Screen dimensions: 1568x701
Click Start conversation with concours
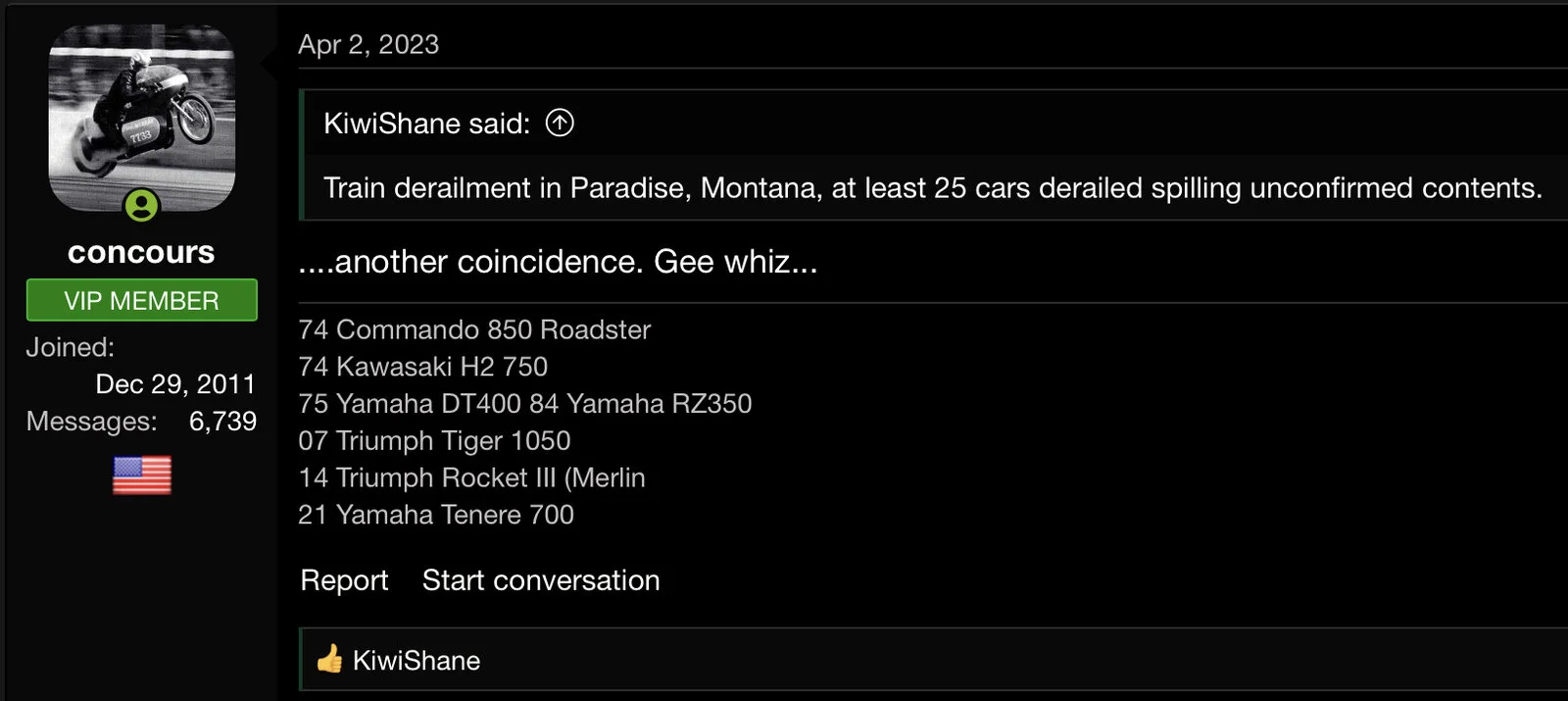click(541, 580)
